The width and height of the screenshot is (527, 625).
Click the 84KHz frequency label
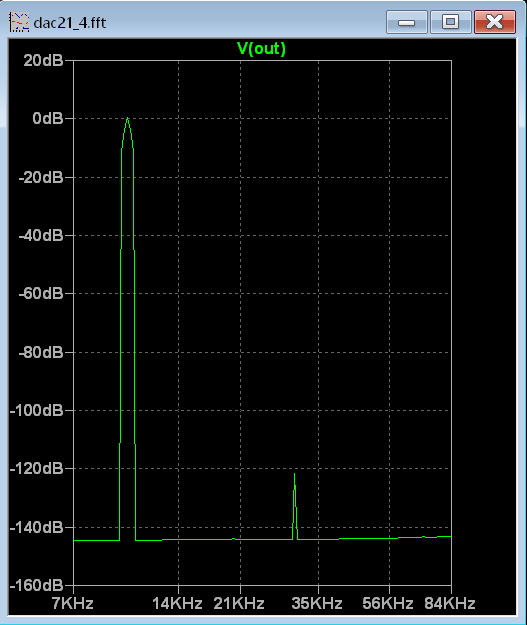point(450,603)
